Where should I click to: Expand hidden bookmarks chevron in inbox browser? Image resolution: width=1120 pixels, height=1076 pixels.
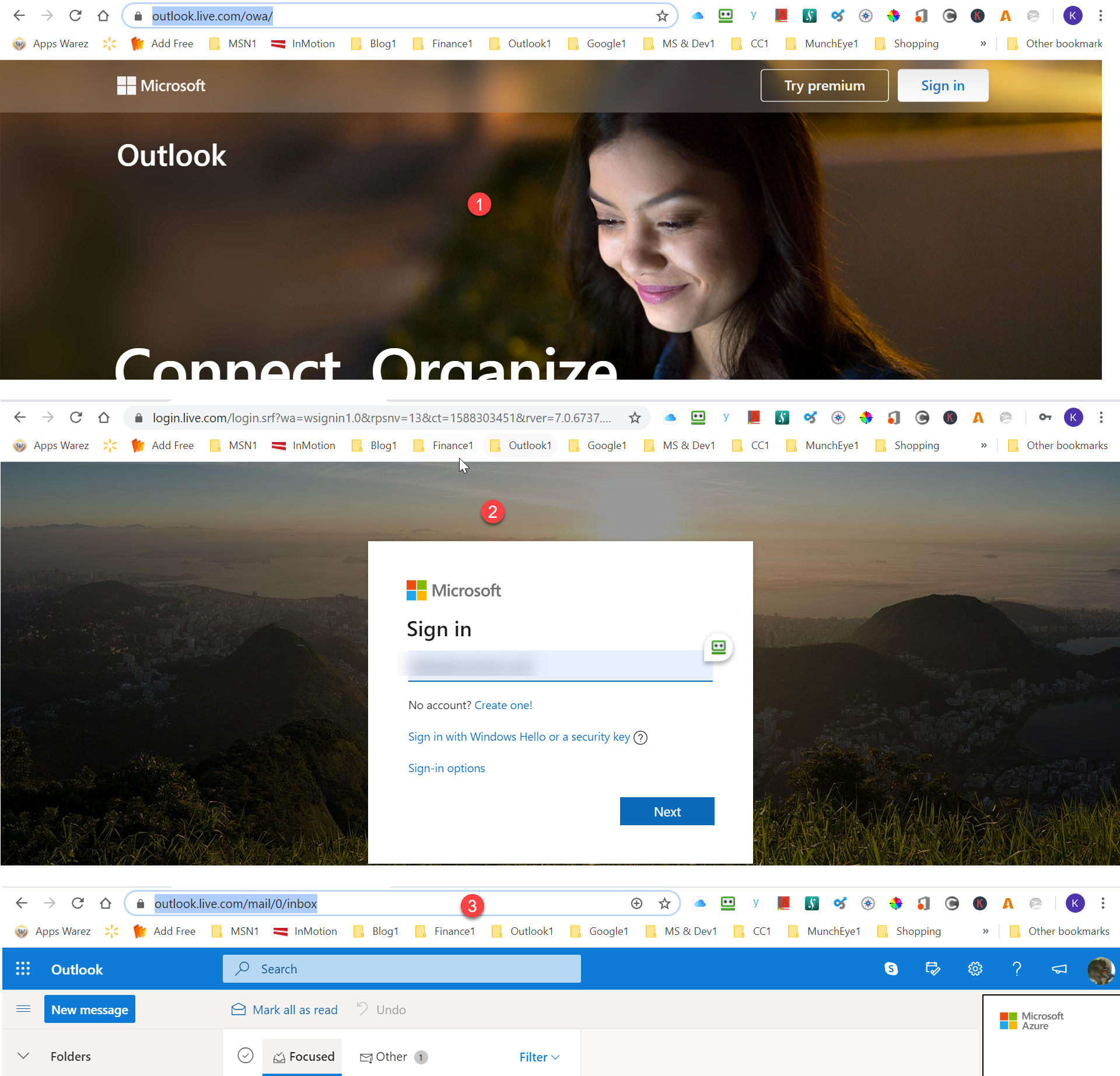(x=986, y=931)
